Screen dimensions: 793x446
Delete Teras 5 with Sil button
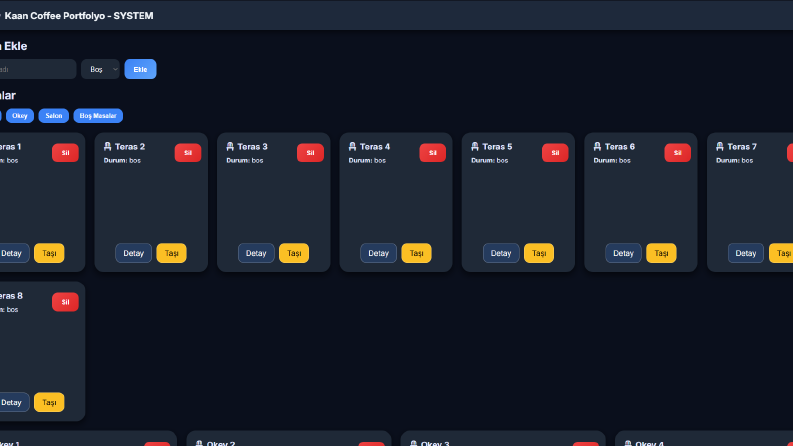tap(555, 153)
